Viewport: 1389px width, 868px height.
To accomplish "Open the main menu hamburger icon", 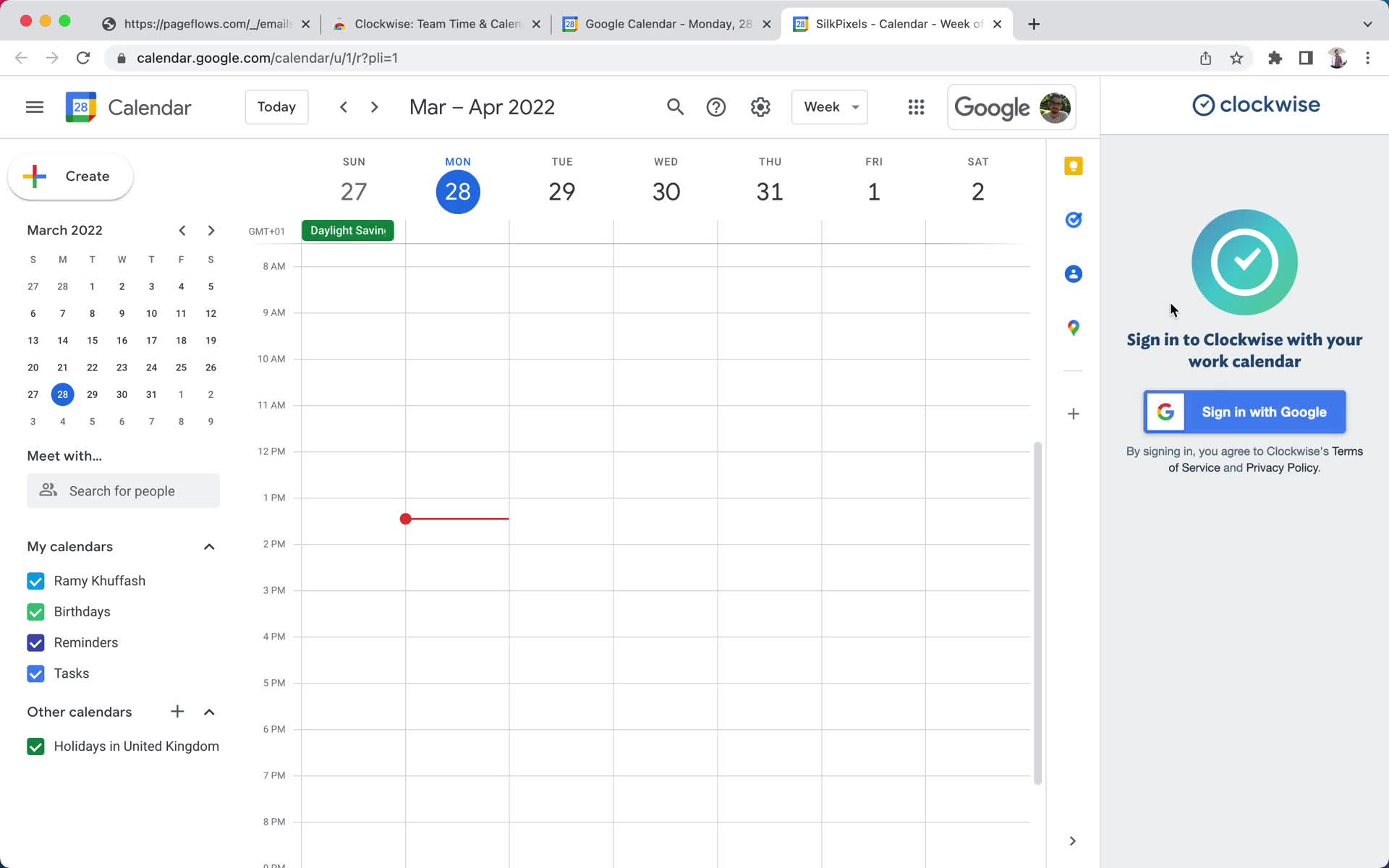I will point(35,107).
